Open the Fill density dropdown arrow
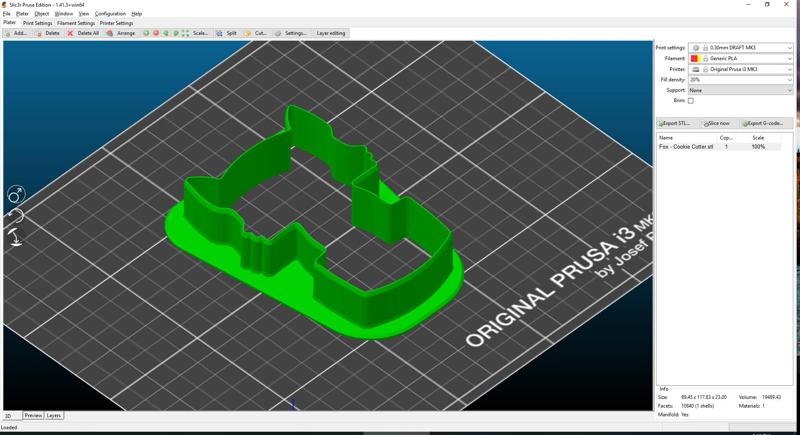 (790, 80)
